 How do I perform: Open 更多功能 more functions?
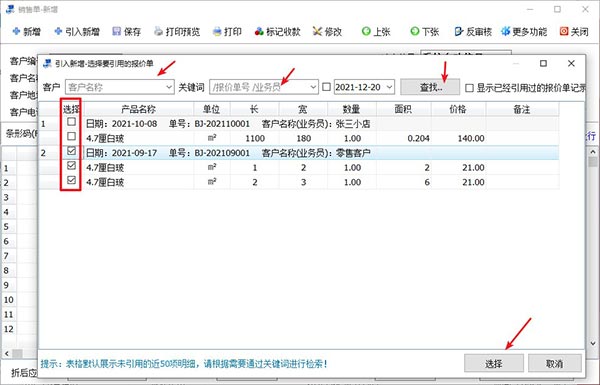(x=524, y=31)
